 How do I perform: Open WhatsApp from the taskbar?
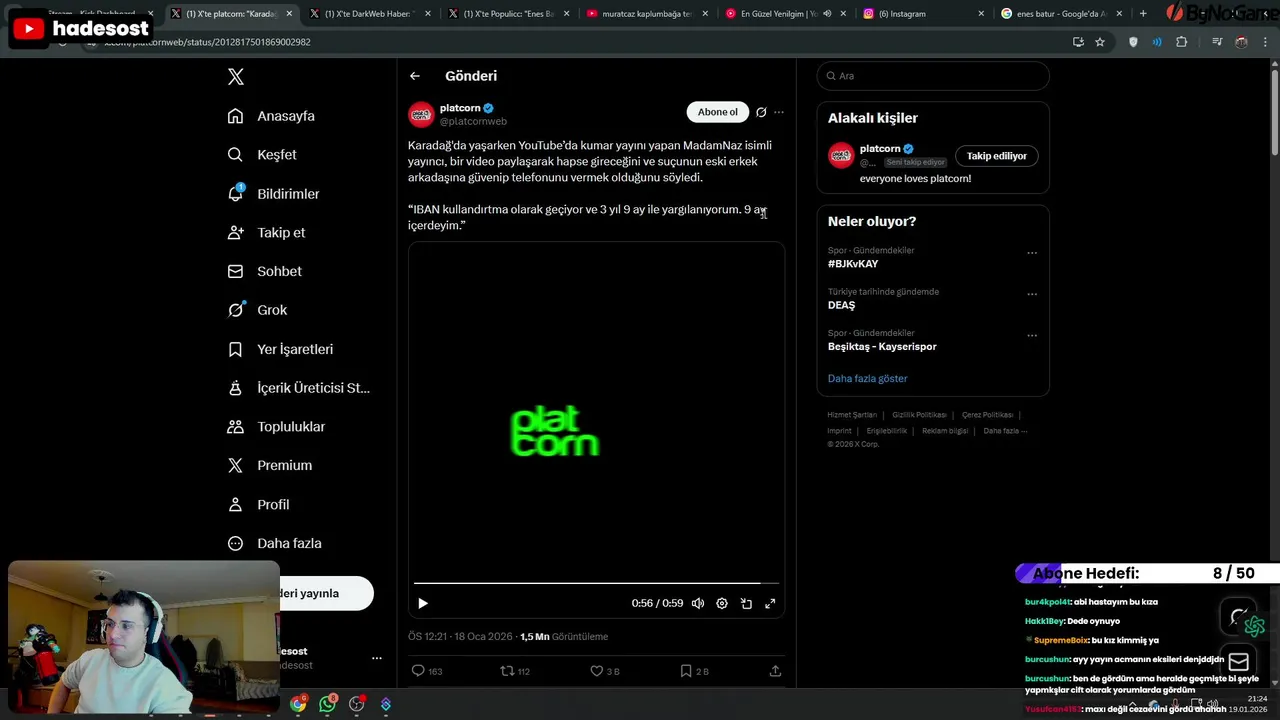(328, 704)
